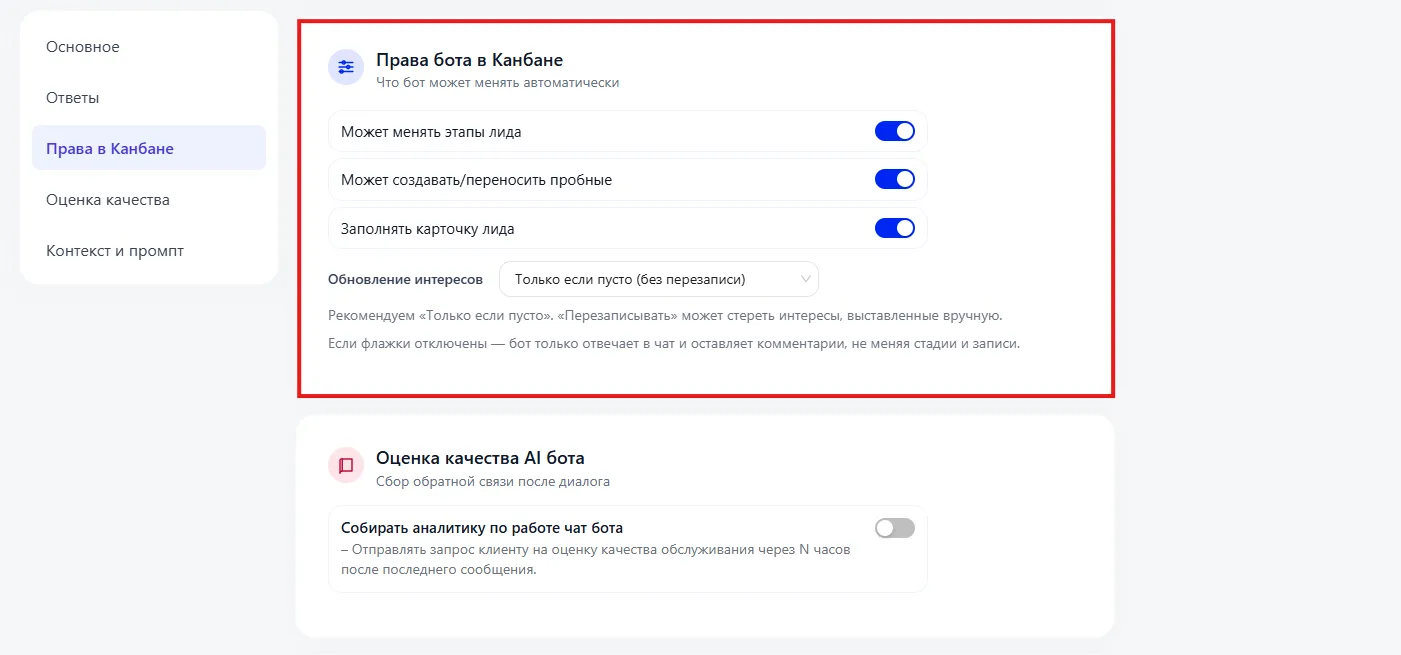Screen dimensions: 1401x655
Task: Disable the Может менять этапы лида toggle
Action: [x=895, y=131]
